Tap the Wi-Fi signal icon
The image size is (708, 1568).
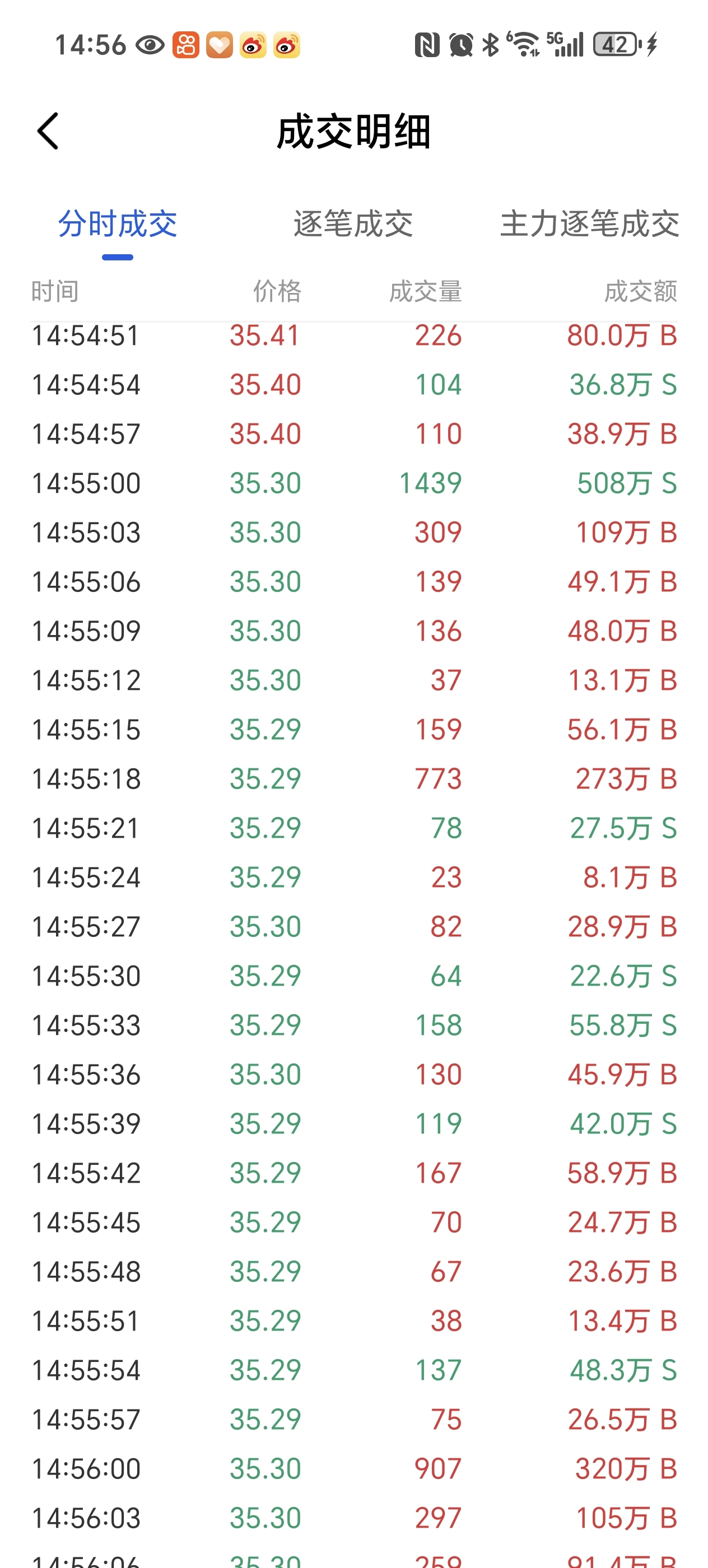coord(524,45)
